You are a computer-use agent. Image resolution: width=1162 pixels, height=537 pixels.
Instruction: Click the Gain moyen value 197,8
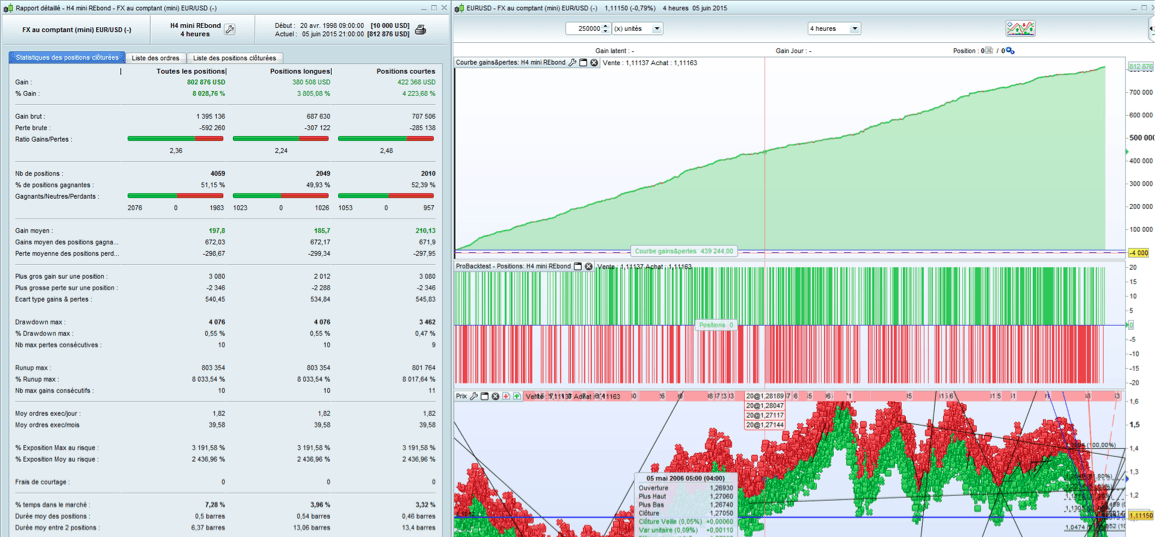coord(217,231)
